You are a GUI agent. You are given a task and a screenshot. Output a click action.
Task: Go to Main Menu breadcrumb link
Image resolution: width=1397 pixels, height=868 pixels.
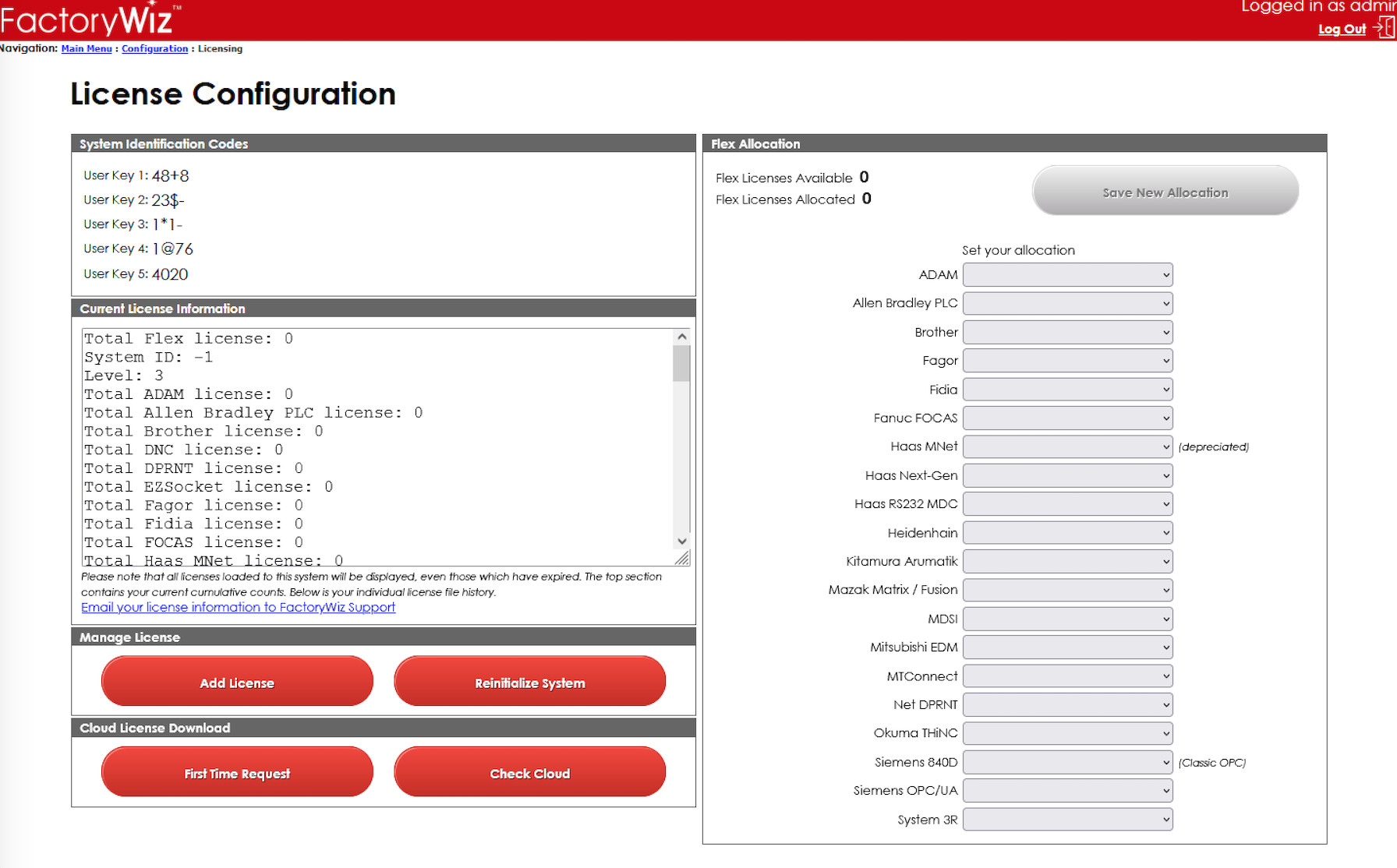coord(87,48)
